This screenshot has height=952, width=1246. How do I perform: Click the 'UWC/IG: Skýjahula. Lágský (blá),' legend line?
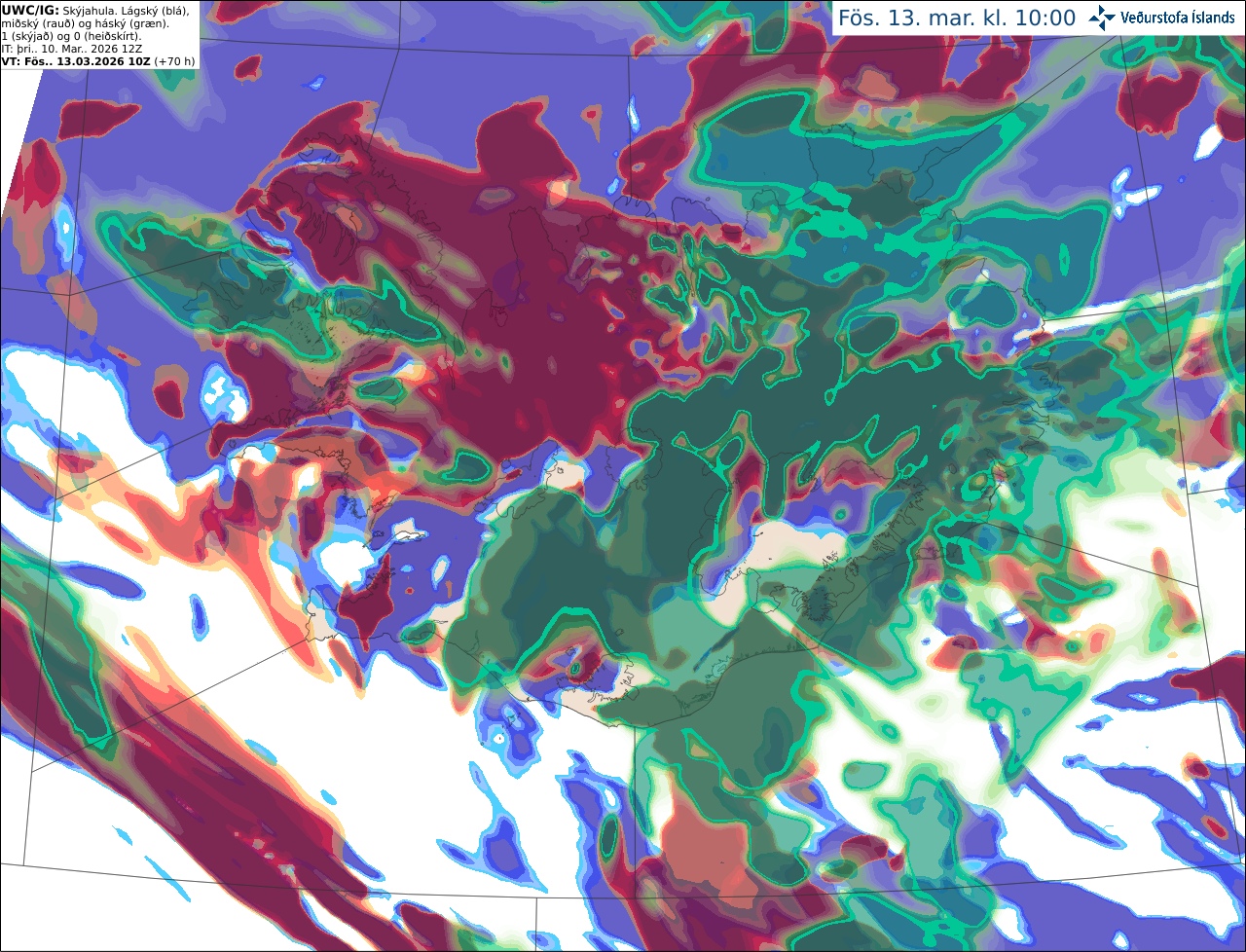click(95, 10)
